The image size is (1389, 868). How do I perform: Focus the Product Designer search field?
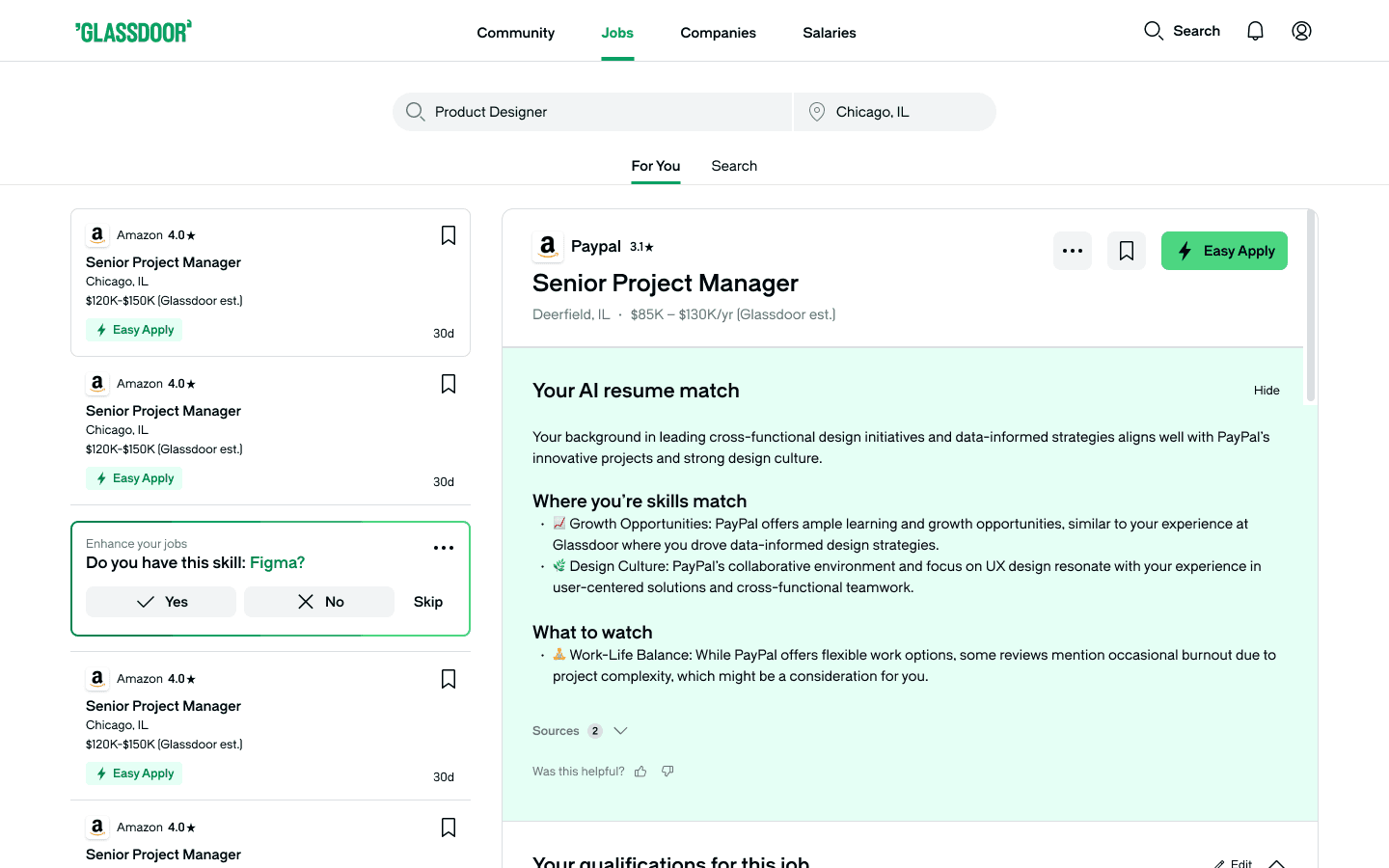[x=592, y=112]
